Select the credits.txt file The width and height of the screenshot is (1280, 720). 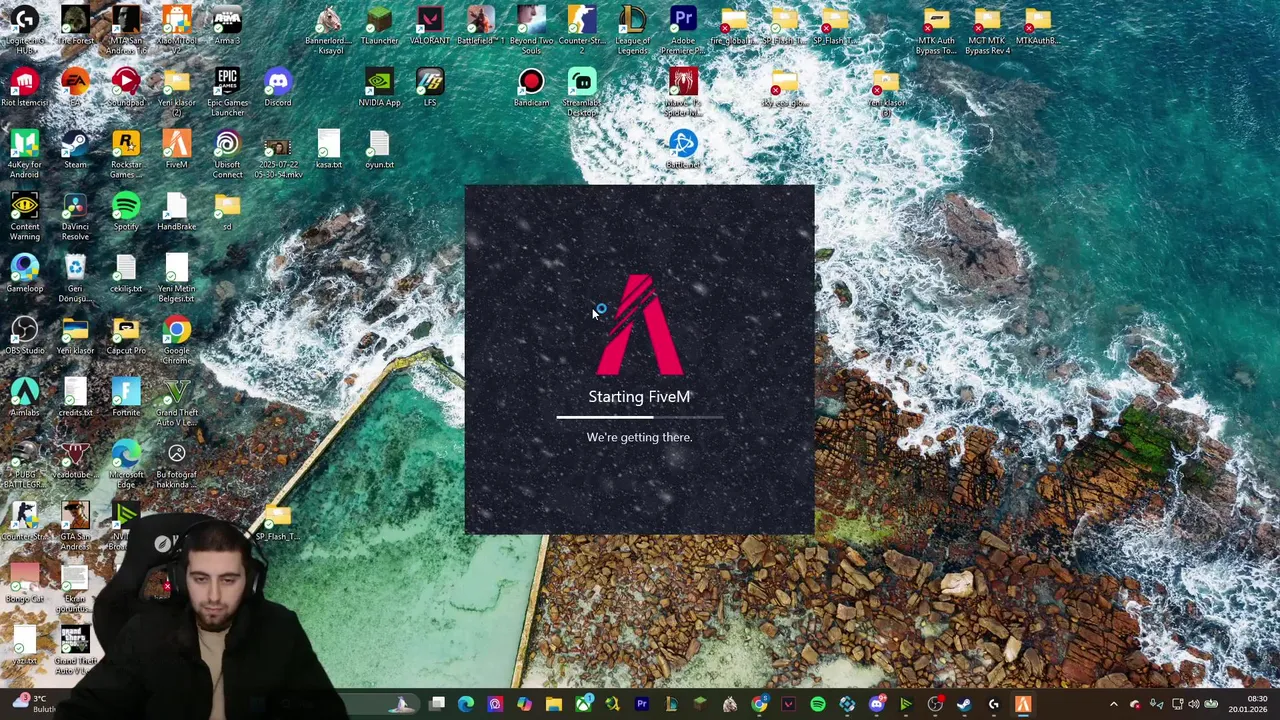point(75,398)
